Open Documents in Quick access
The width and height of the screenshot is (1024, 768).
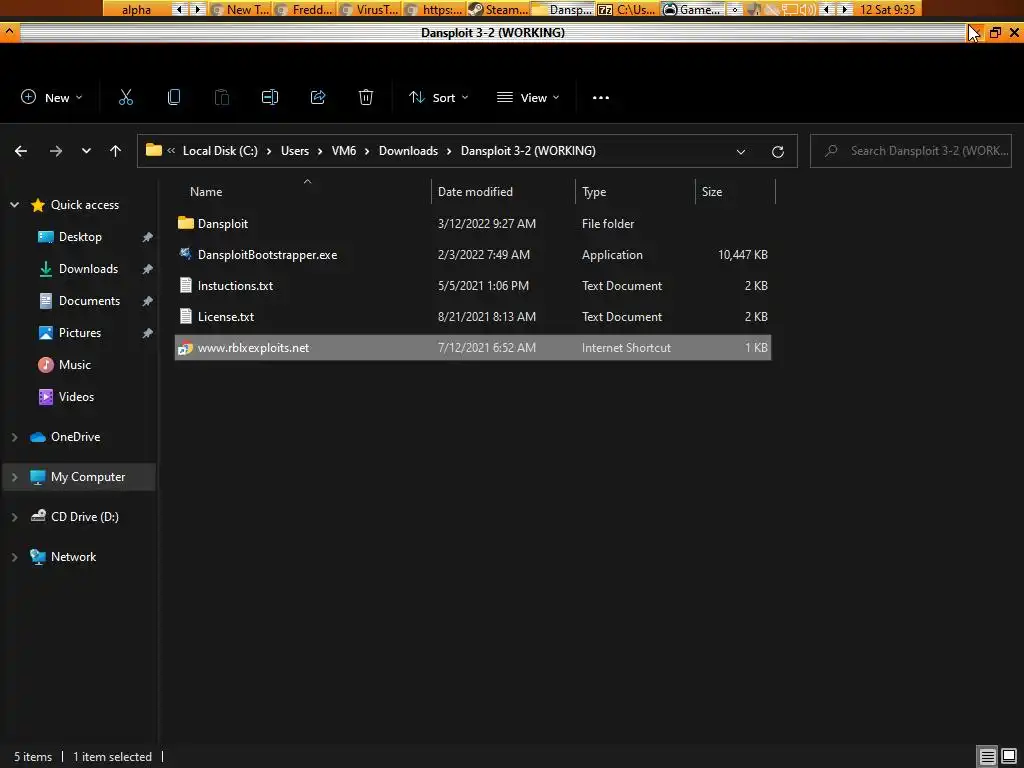point(89,301)
